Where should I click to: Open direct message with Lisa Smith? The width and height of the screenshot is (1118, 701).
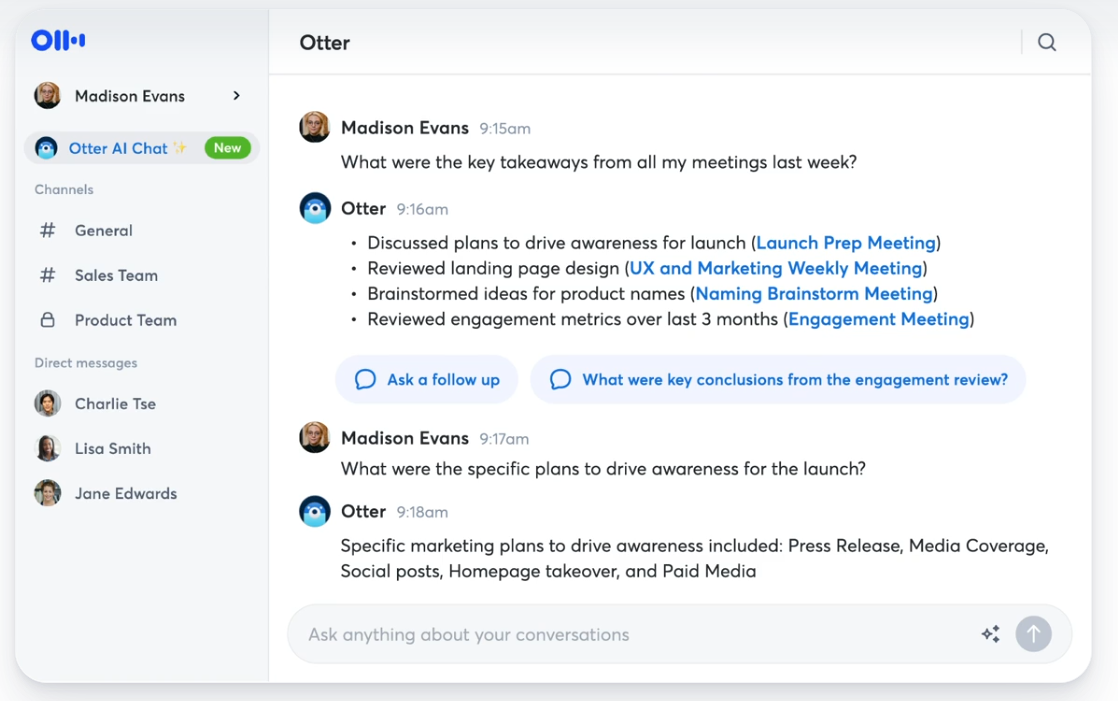pos(113,449)
